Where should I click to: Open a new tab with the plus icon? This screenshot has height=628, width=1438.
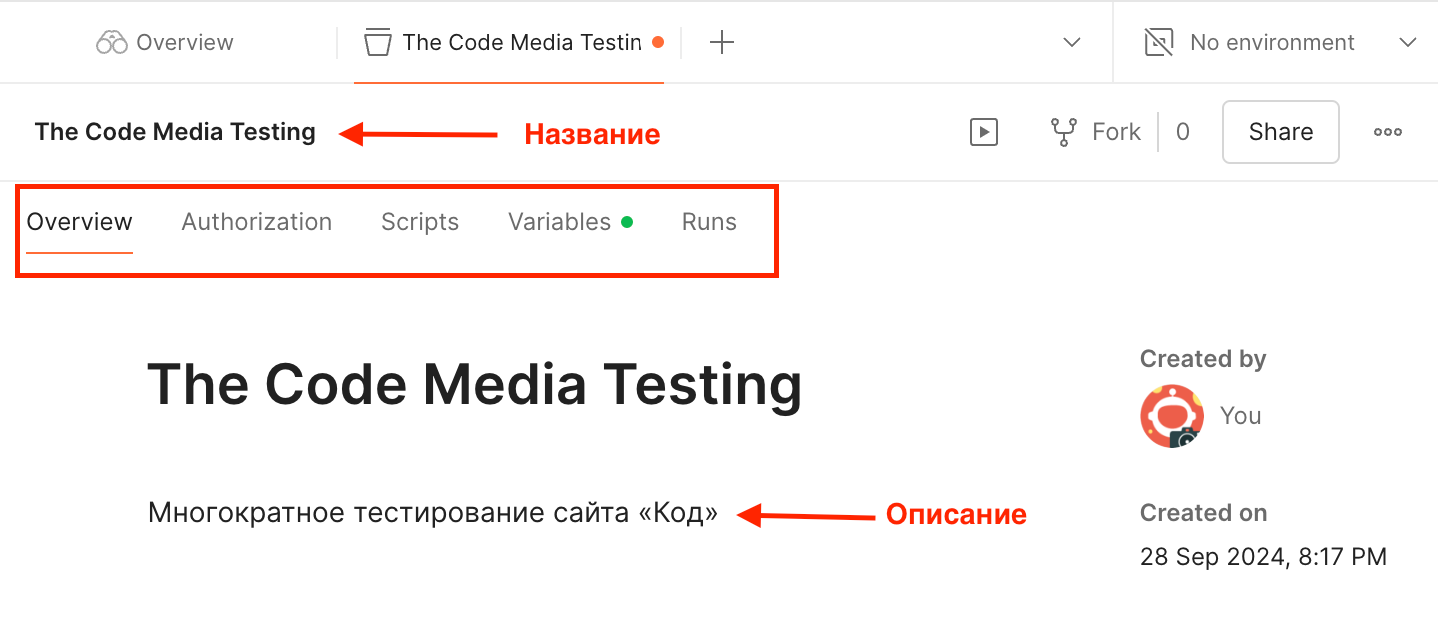pos(721,41)
